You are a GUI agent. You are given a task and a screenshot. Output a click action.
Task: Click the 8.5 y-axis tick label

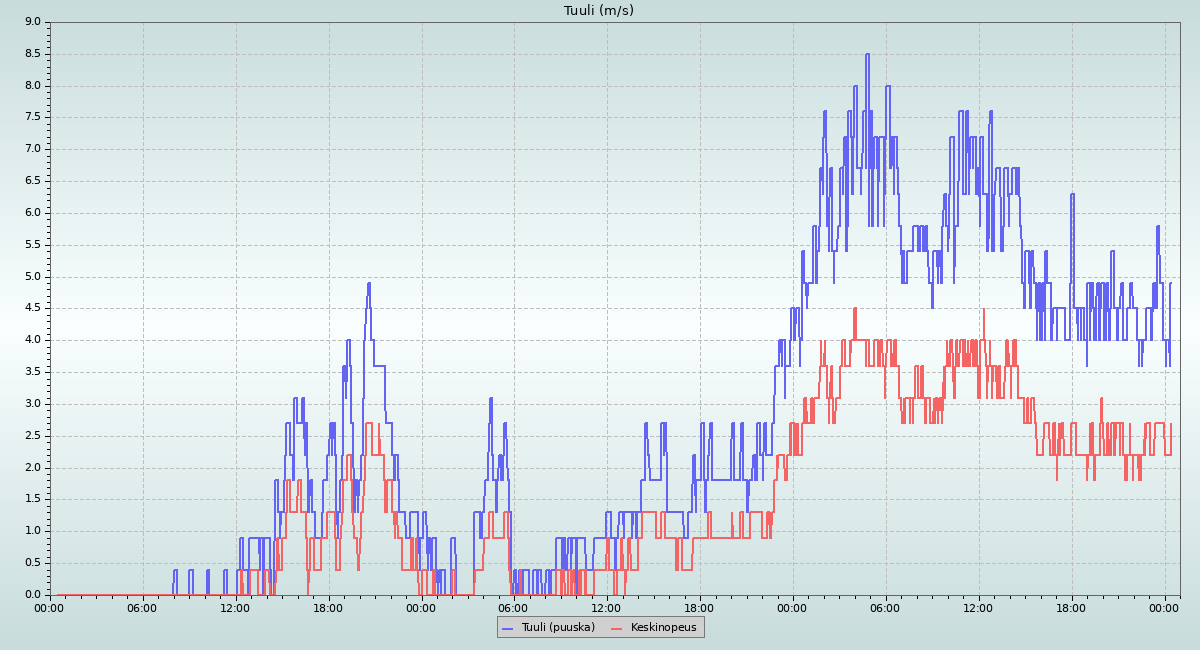pyautogui.click(x=32, y=54)
